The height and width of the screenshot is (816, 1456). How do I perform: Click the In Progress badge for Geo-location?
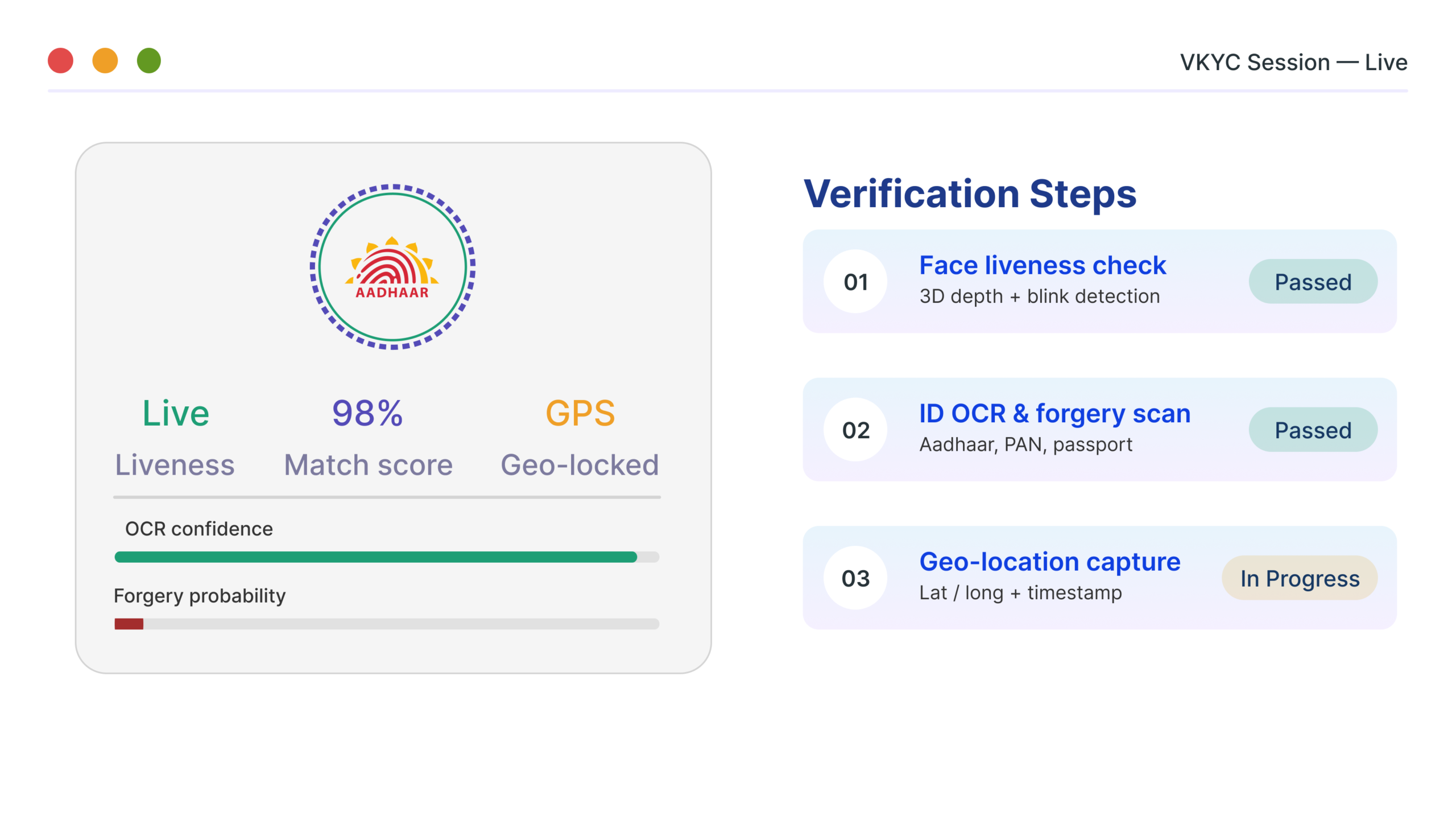[1300, 578]
